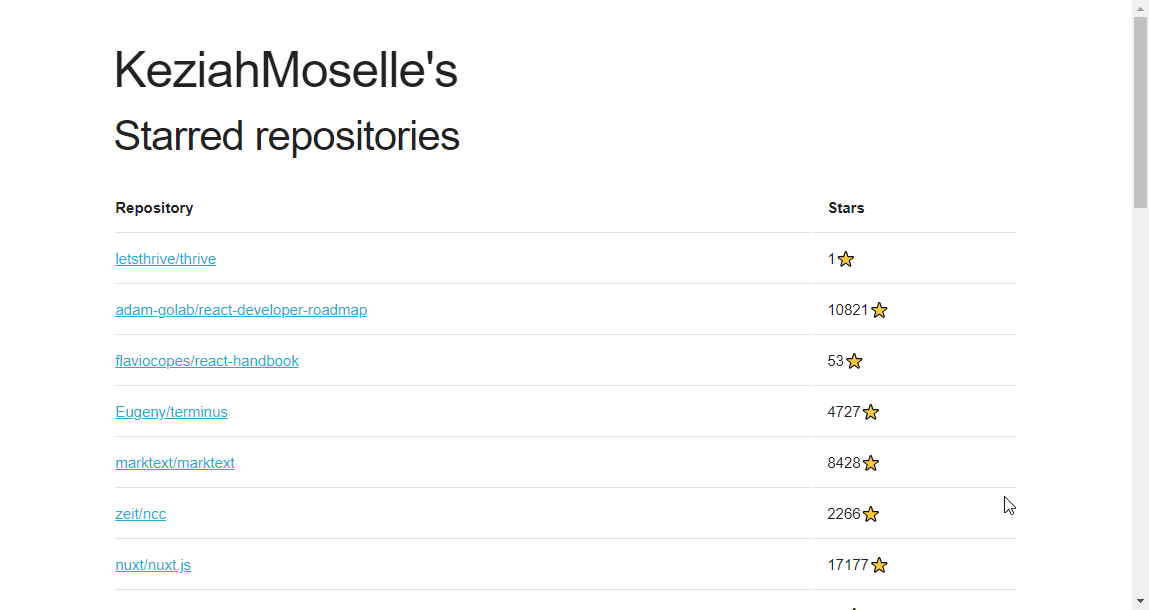Open the zeit/ncc repository link
1149x610 pixels.
[x=140, y=514]
